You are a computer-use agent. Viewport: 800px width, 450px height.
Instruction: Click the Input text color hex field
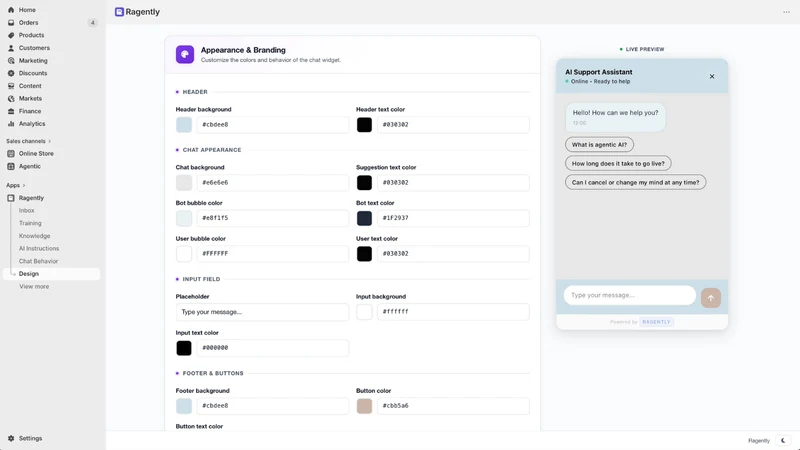click(273, 348)
